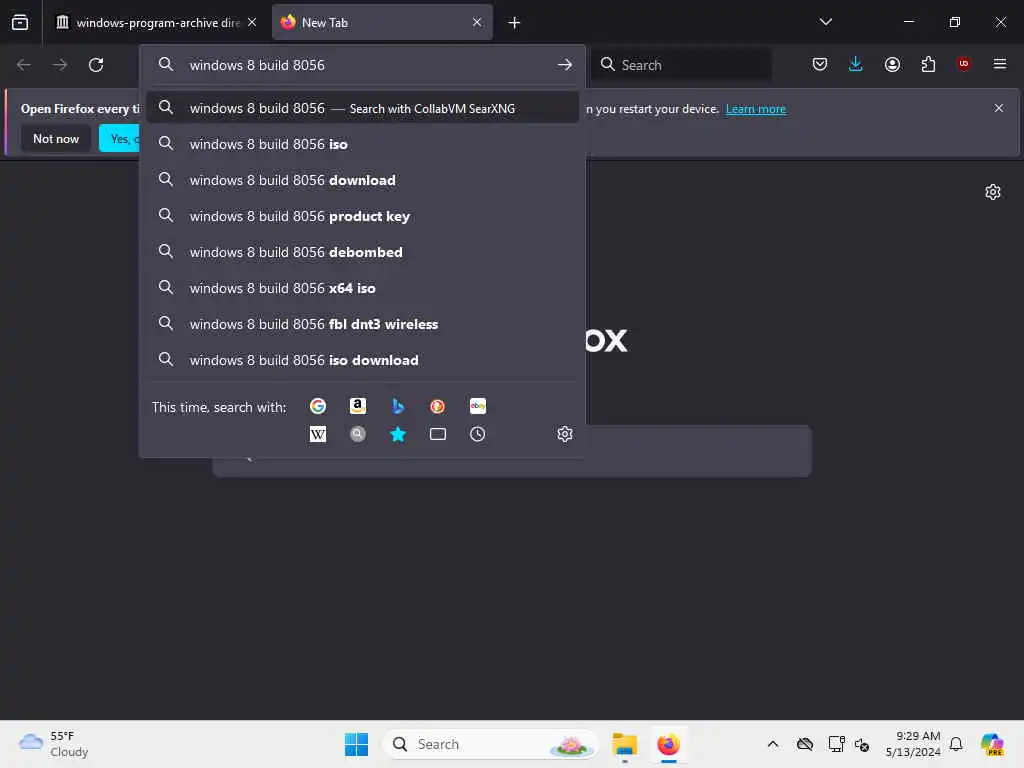Choose suggestion windows 8 build 8056 product key
1024x768 pixels.
[x=362, y=216]
